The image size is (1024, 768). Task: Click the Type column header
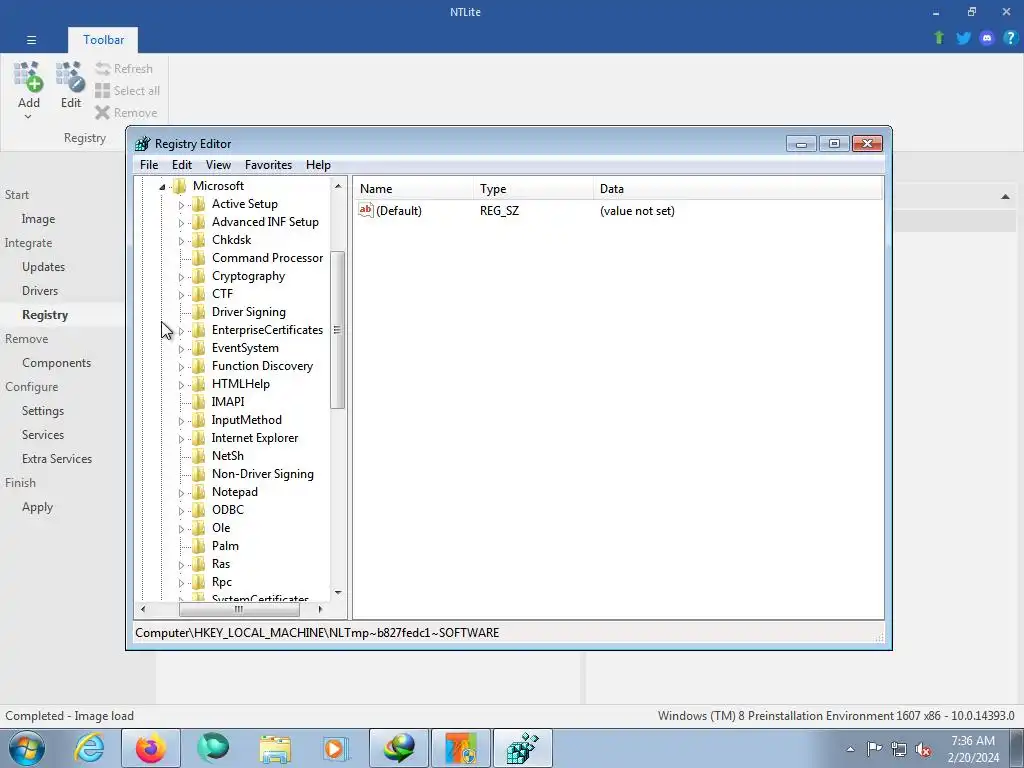[533, 189]
